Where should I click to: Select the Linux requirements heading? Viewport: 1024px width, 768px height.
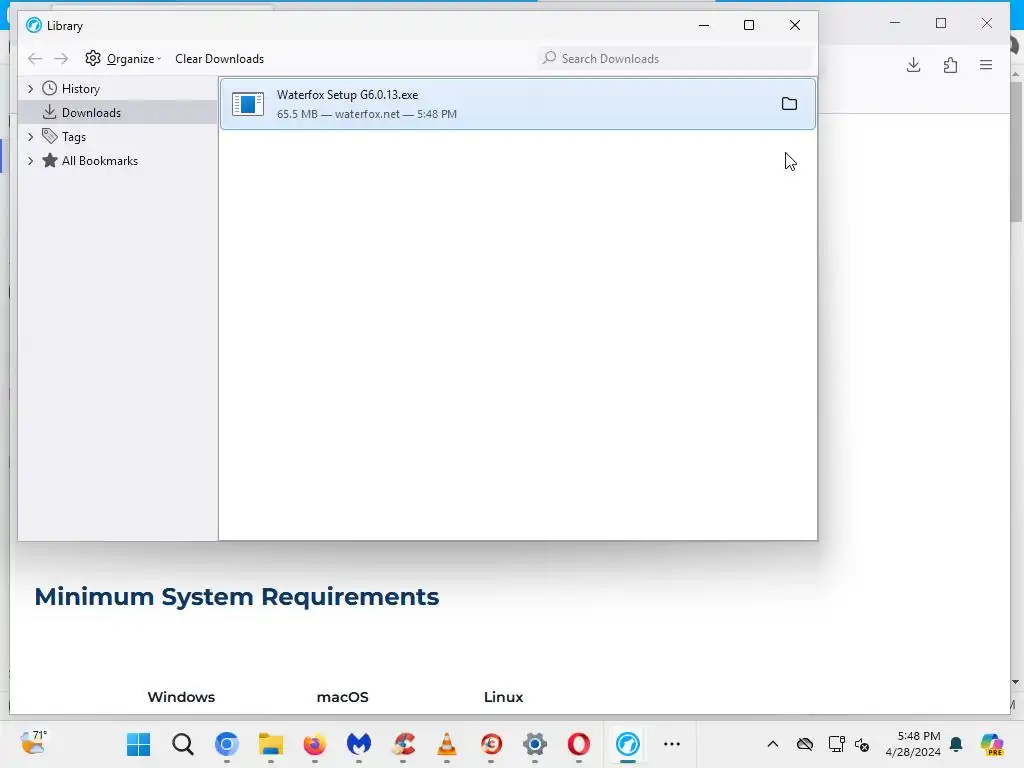[x=504, y=697]
